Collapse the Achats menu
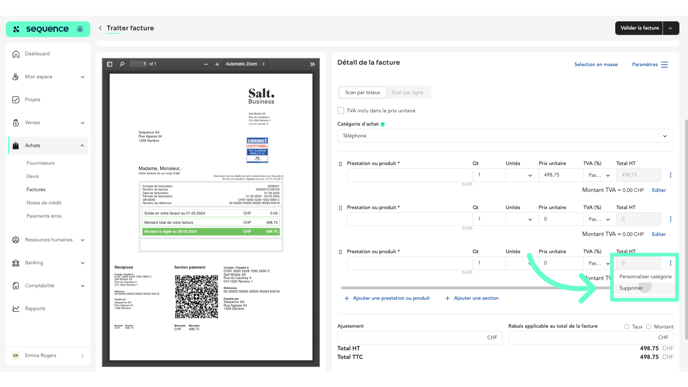The height and width of the screenshot is (387, 688). 82,146
